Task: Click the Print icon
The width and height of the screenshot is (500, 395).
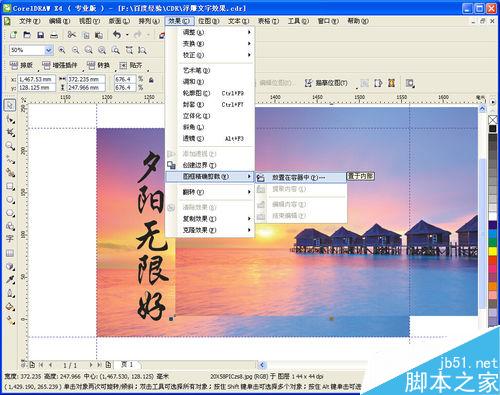Action: click(54, 35)
